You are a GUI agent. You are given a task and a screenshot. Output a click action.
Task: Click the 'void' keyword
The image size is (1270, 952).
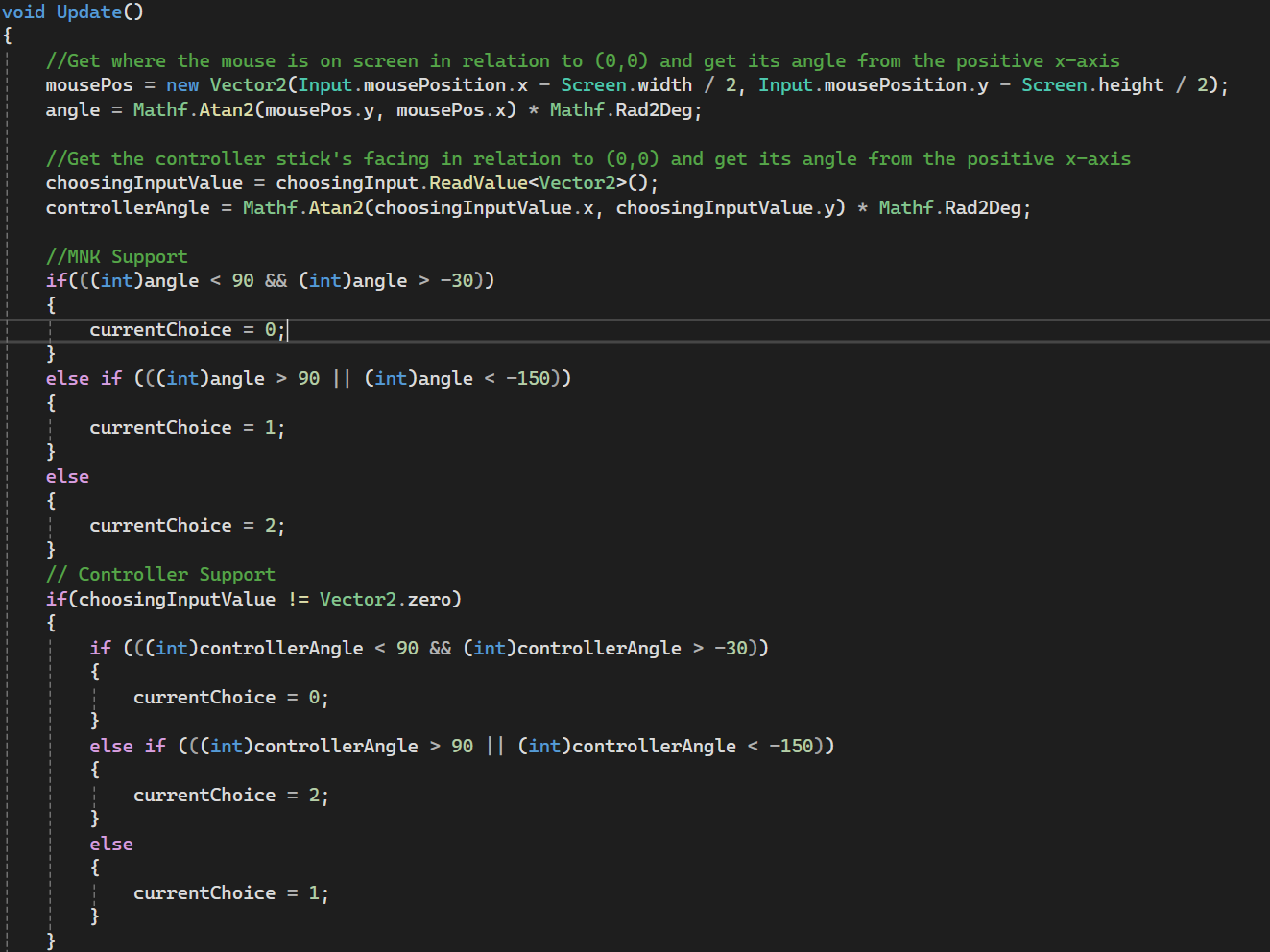coord(23,12)
